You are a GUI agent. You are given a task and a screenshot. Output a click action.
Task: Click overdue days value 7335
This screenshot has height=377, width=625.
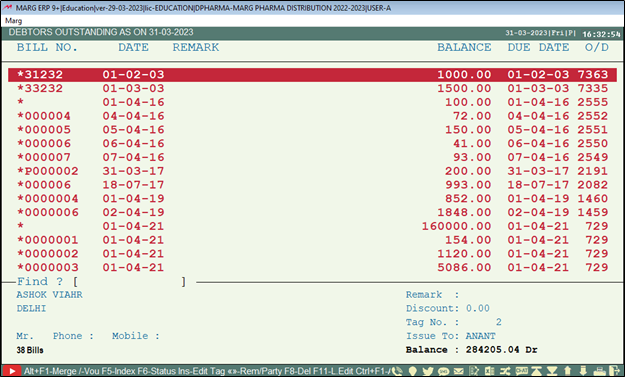[593, 88]
